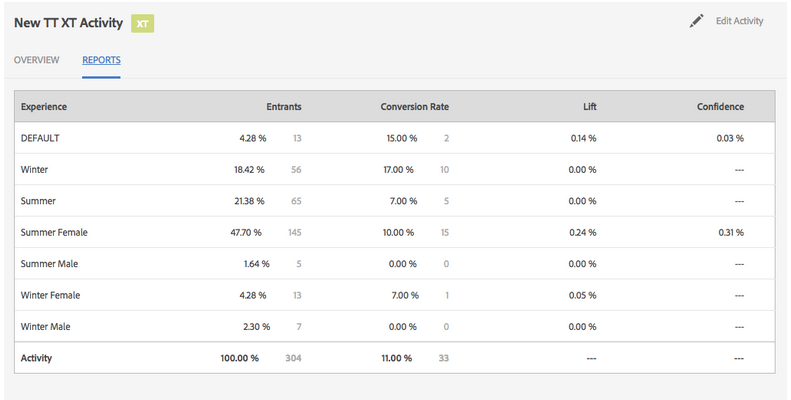Click the pencil edit icon
791x400 pixels.
[x=697, y=21]
